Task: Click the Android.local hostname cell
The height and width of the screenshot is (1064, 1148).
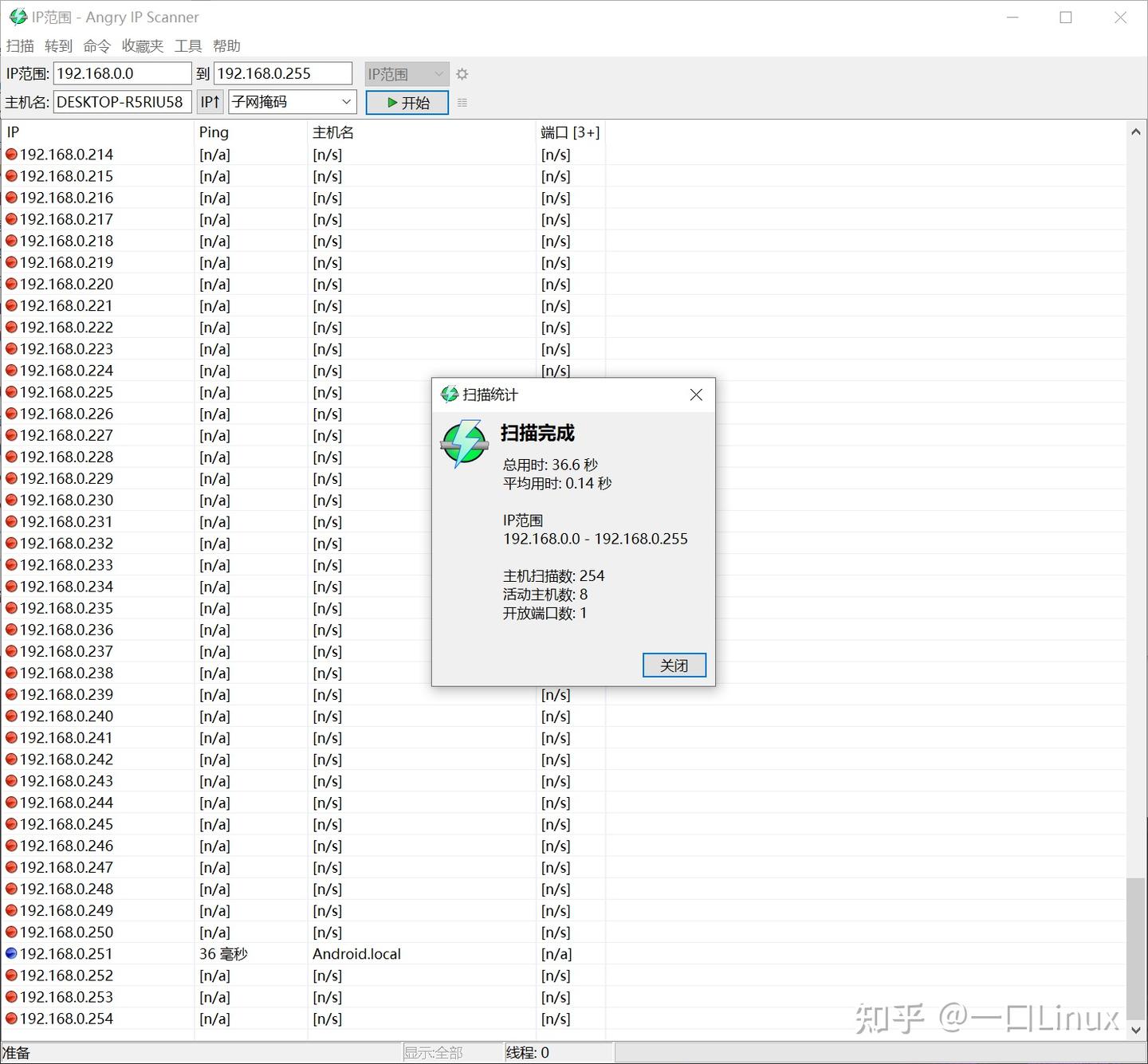Action: [x=356, y=954]
